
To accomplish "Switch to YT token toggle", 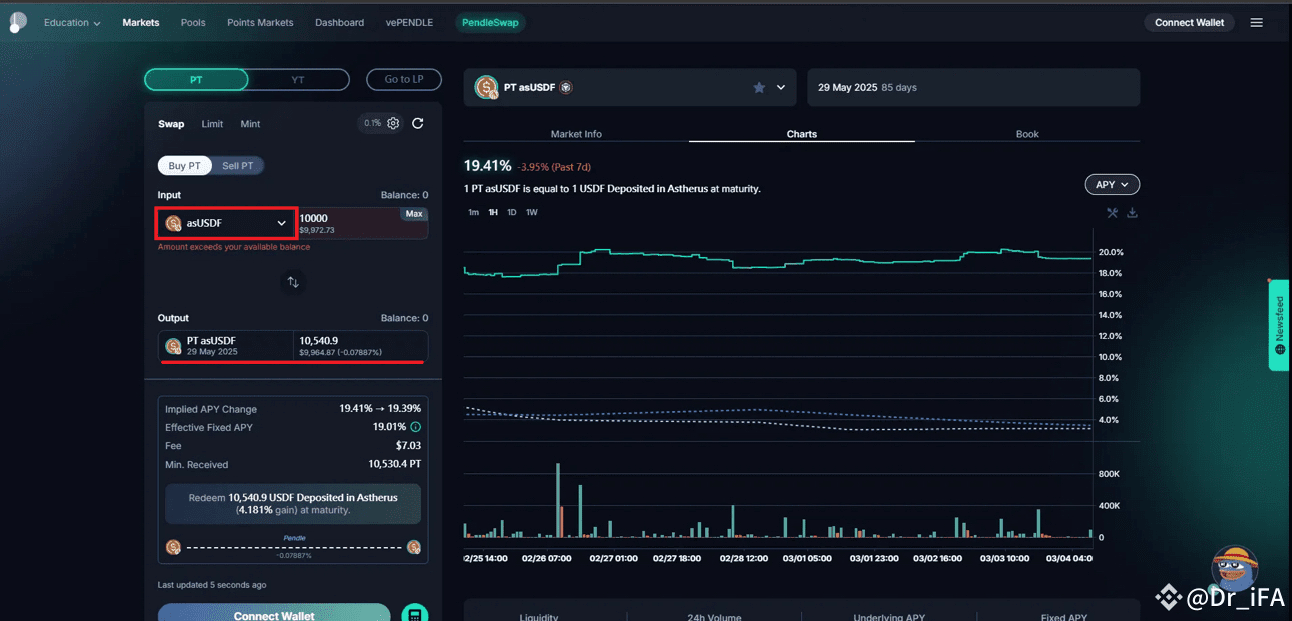I will pos(298,80).
